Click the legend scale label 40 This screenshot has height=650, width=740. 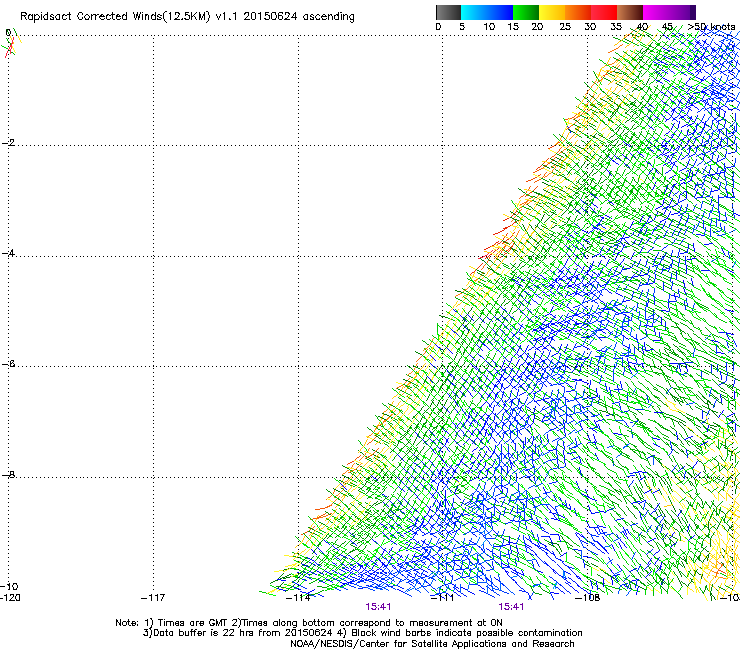[642, 27]
